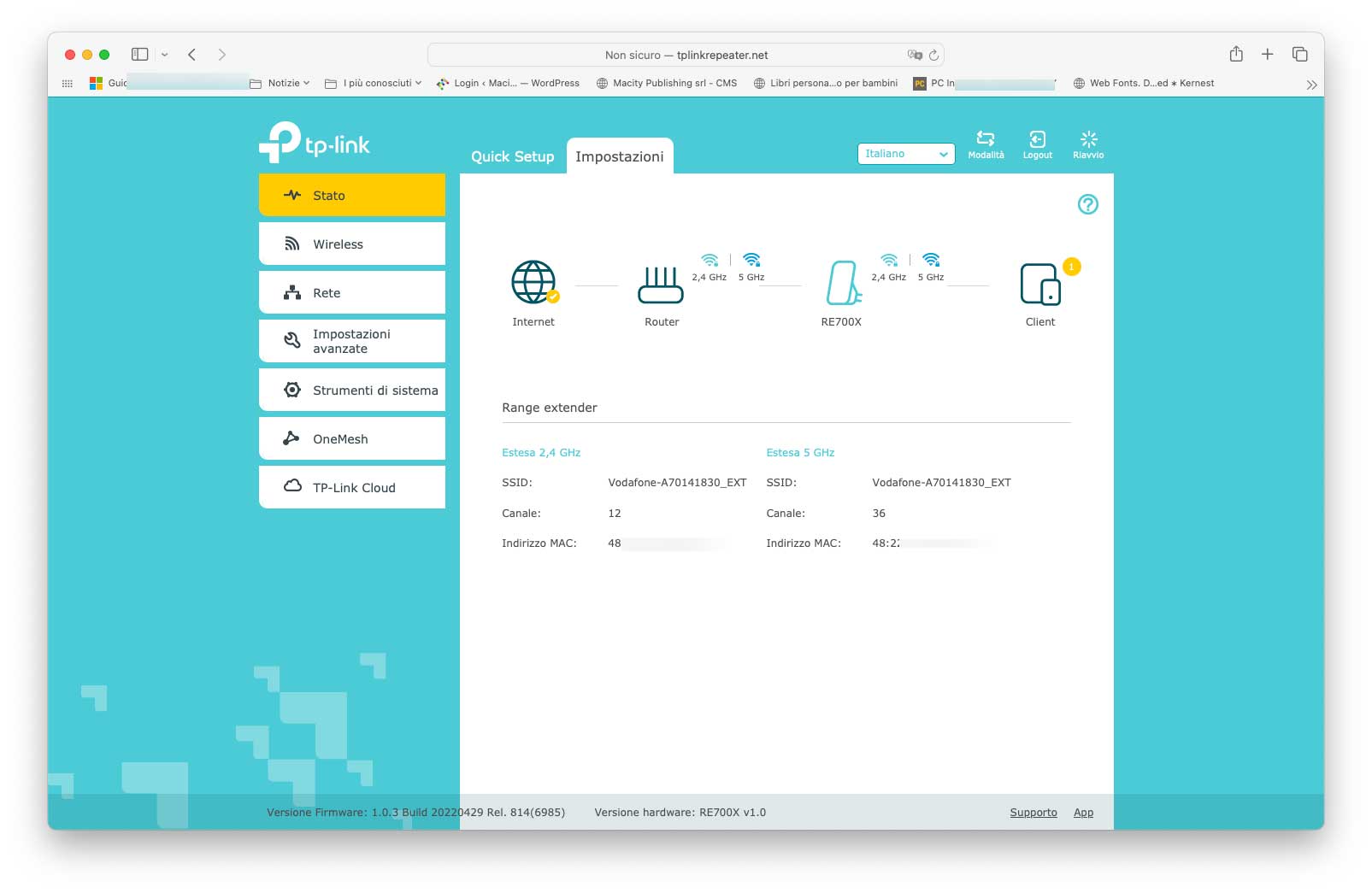Open the Italiano language dropdown
The height and width of the screenshot is (893, 1372).
906,154
